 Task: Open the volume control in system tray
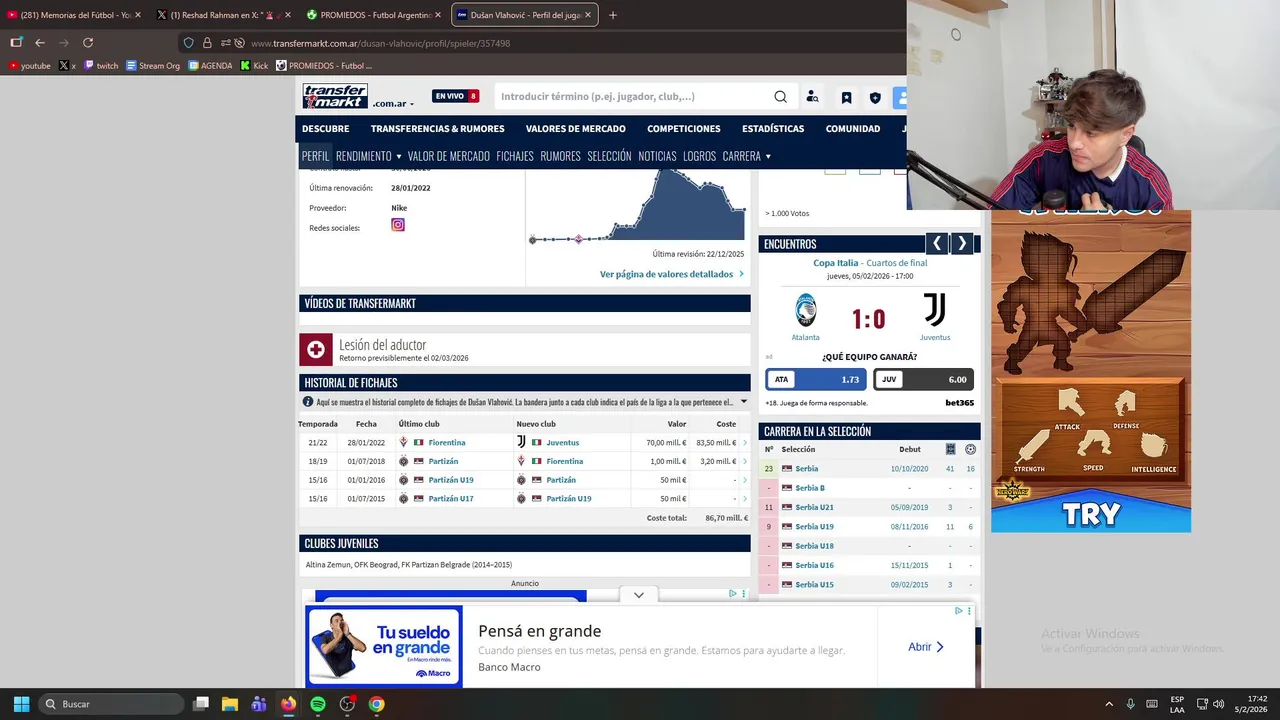[x=1219, y=704]
